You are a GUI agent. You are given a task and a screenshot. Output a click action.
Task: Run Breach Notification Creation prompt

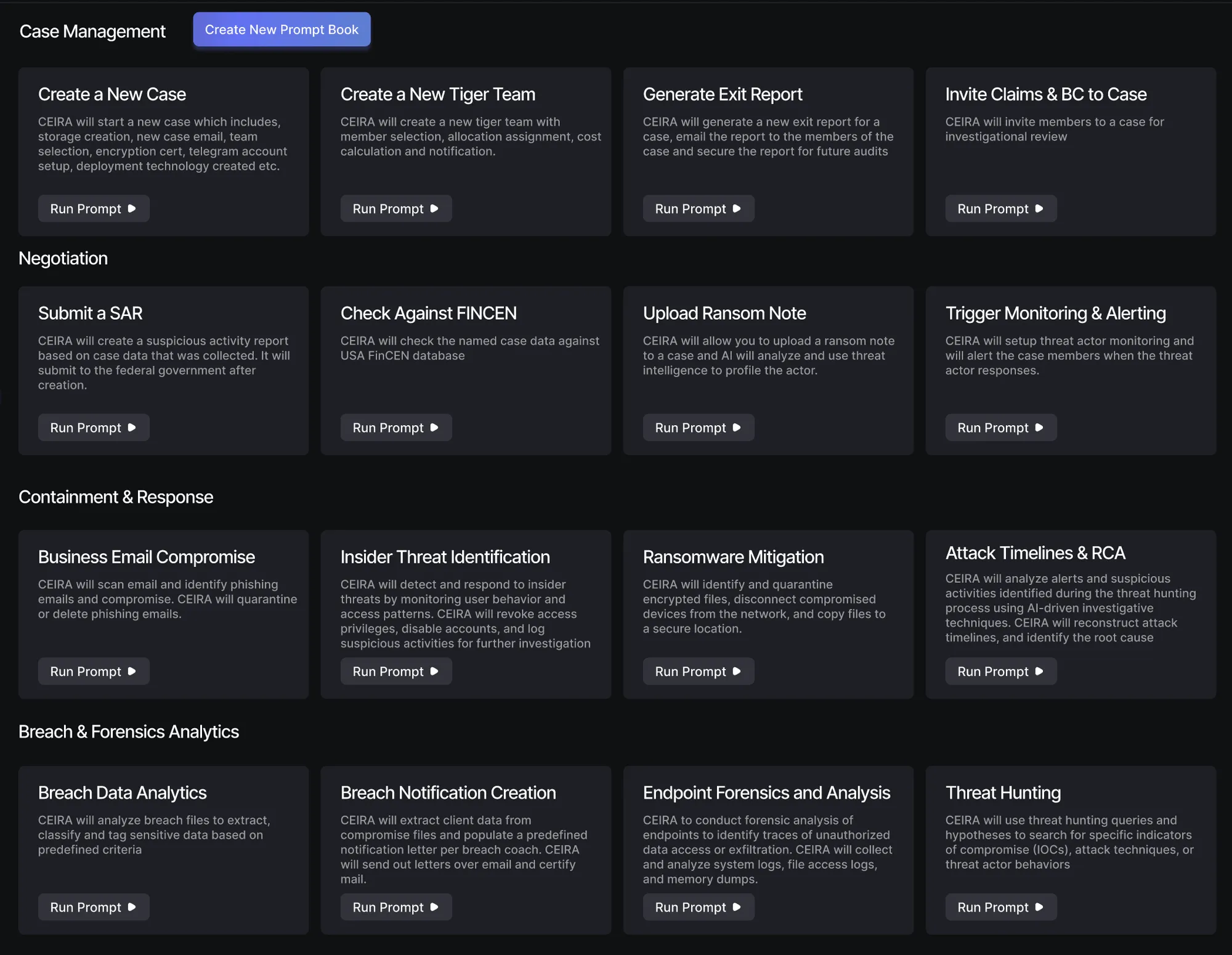(x=396, y=908)
